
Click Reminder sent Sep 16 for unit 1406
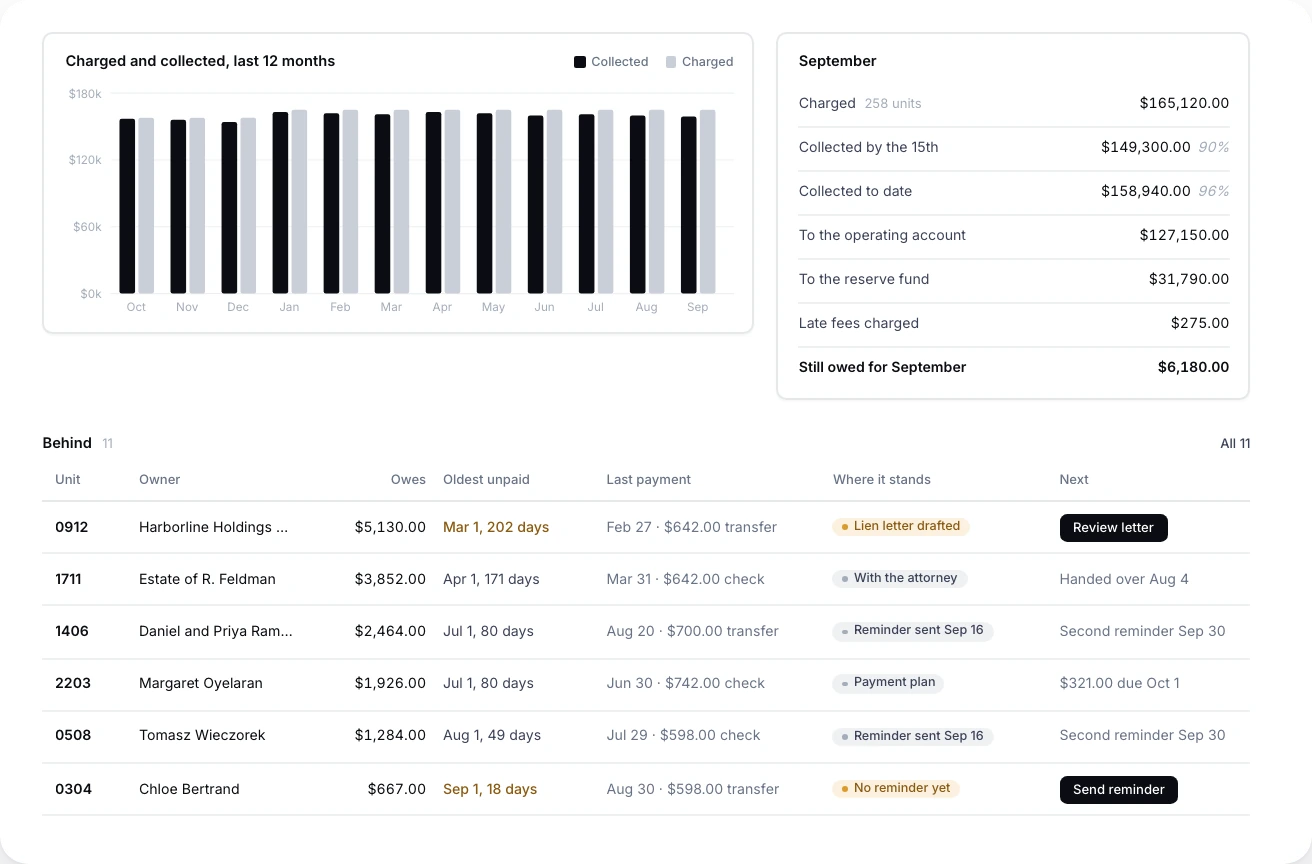[x=913, y=631]
